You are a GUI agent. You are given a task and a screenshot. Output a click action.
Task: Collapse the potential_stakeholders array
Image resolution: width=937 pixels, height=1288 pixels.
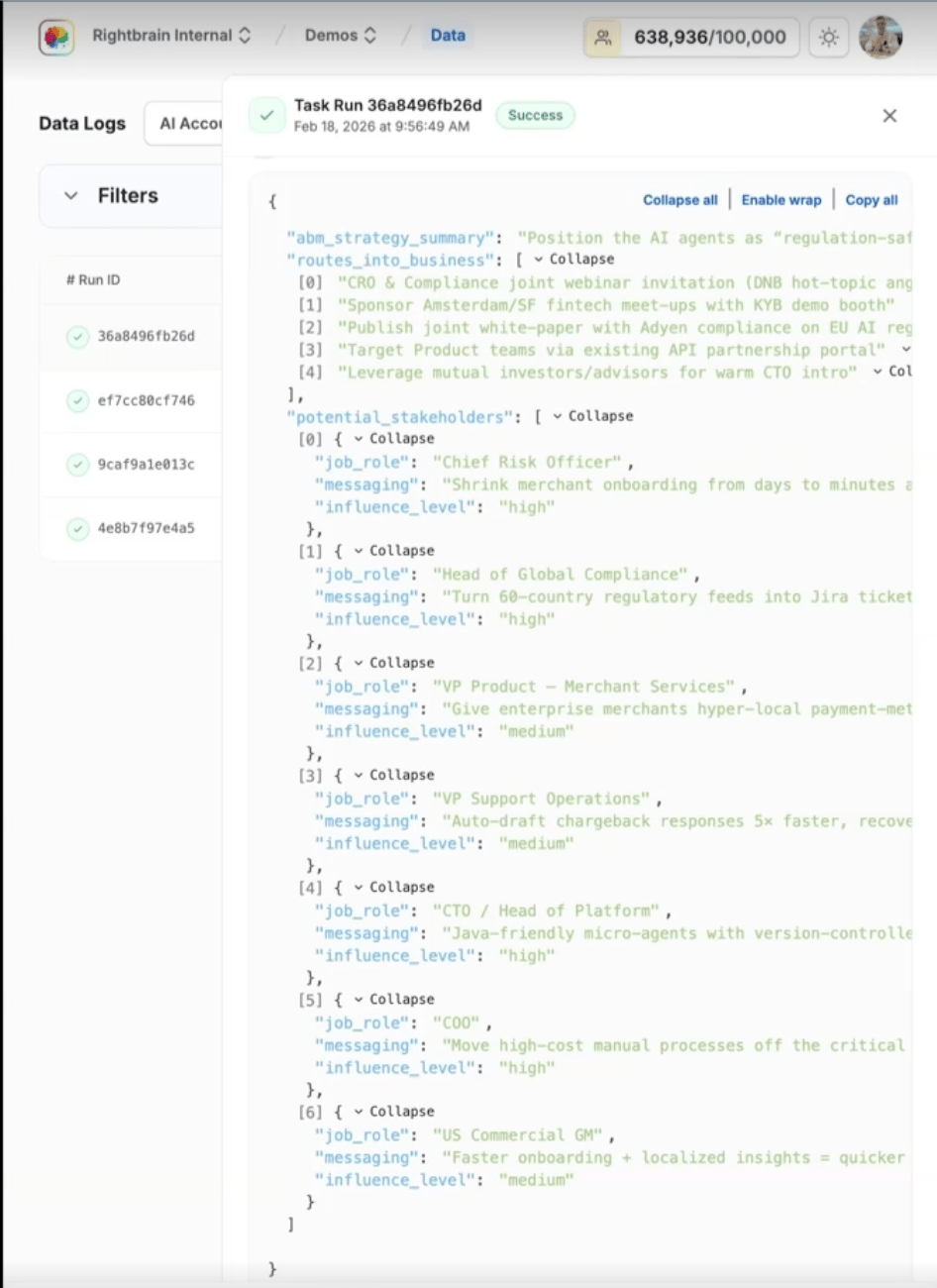coord(592,416)
